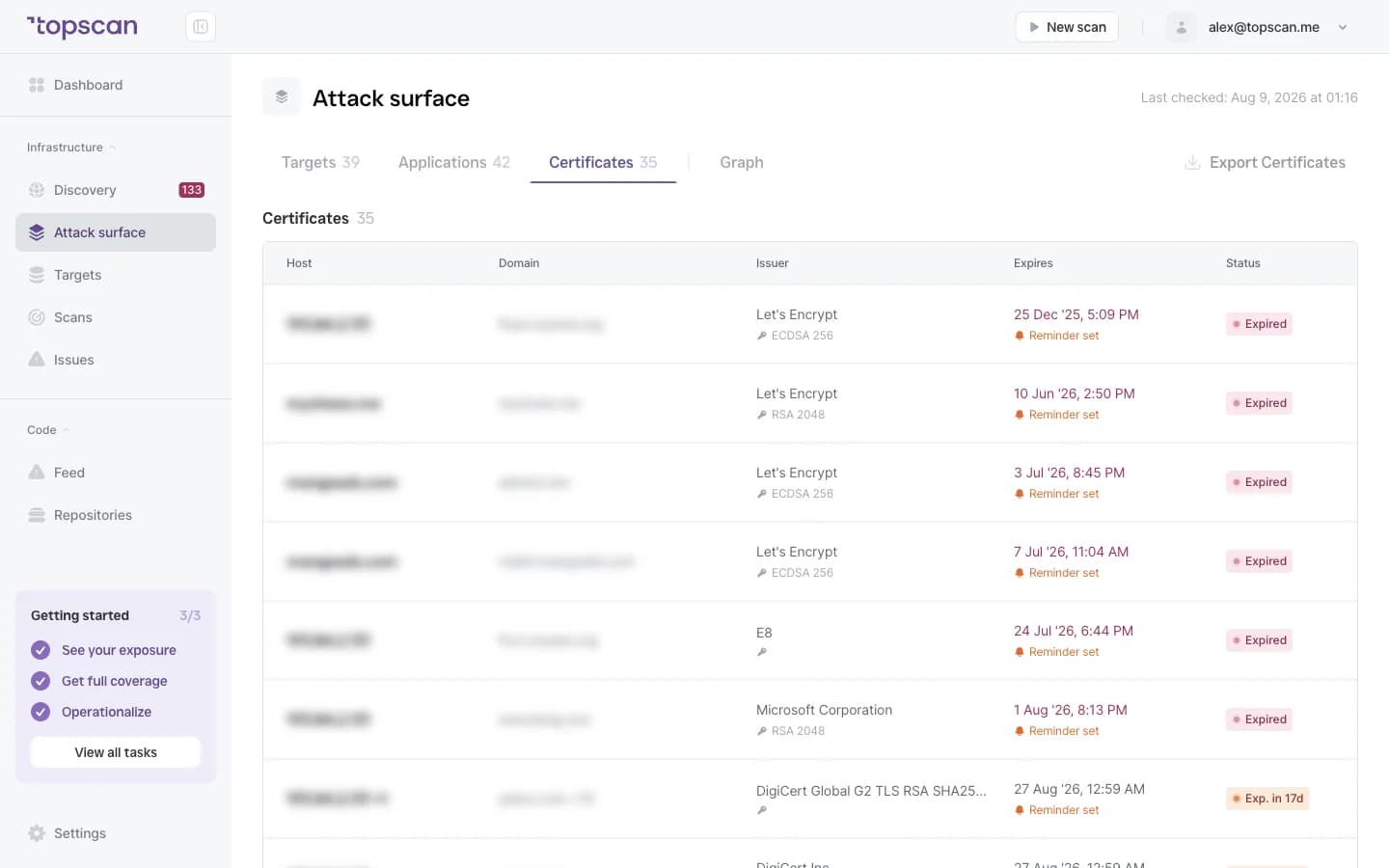The width and height of the screenshot is (1389, 868).
Task: Collapse the Code section chevron
Action: pyautogui.click(x=66, y=430)
